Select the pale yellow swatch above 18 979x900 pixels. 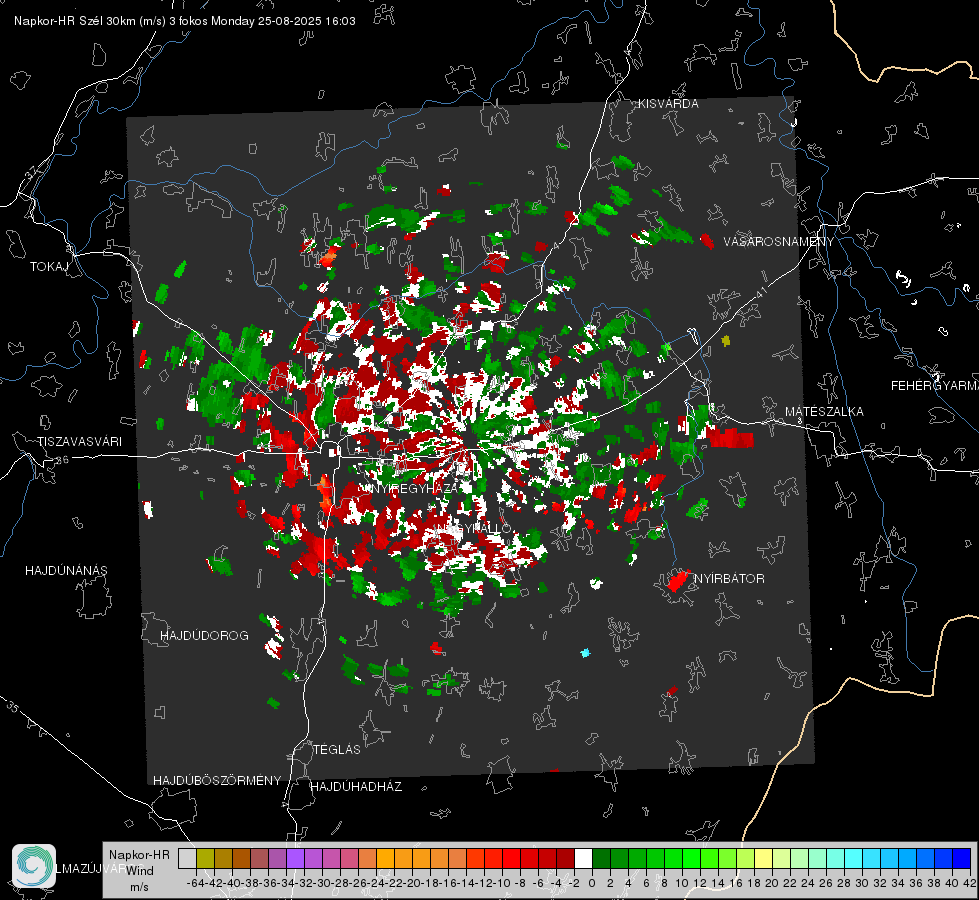(x=763, y=858)
